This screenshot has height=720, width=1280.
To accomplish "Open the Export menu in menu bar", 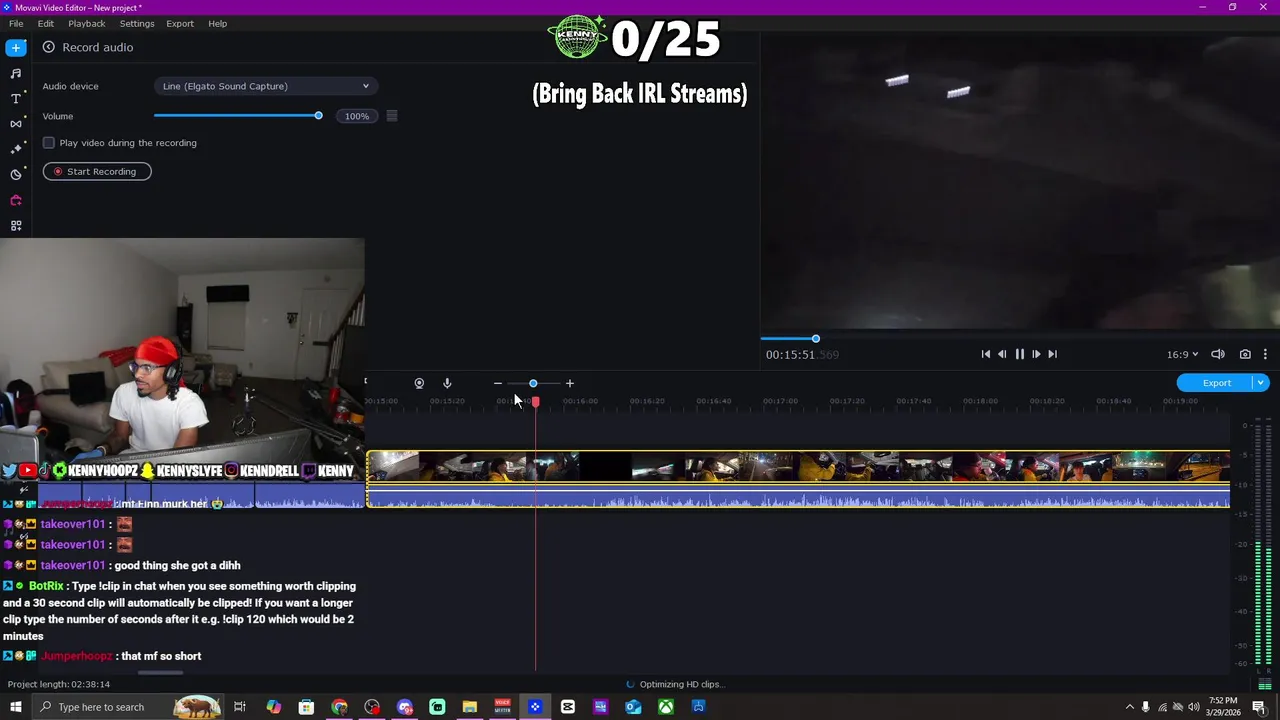I will tap(180, 23).
